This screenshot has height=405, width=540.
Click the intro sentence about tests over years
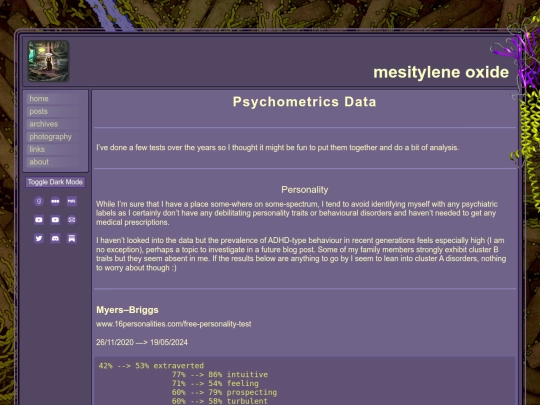point(278,148)
